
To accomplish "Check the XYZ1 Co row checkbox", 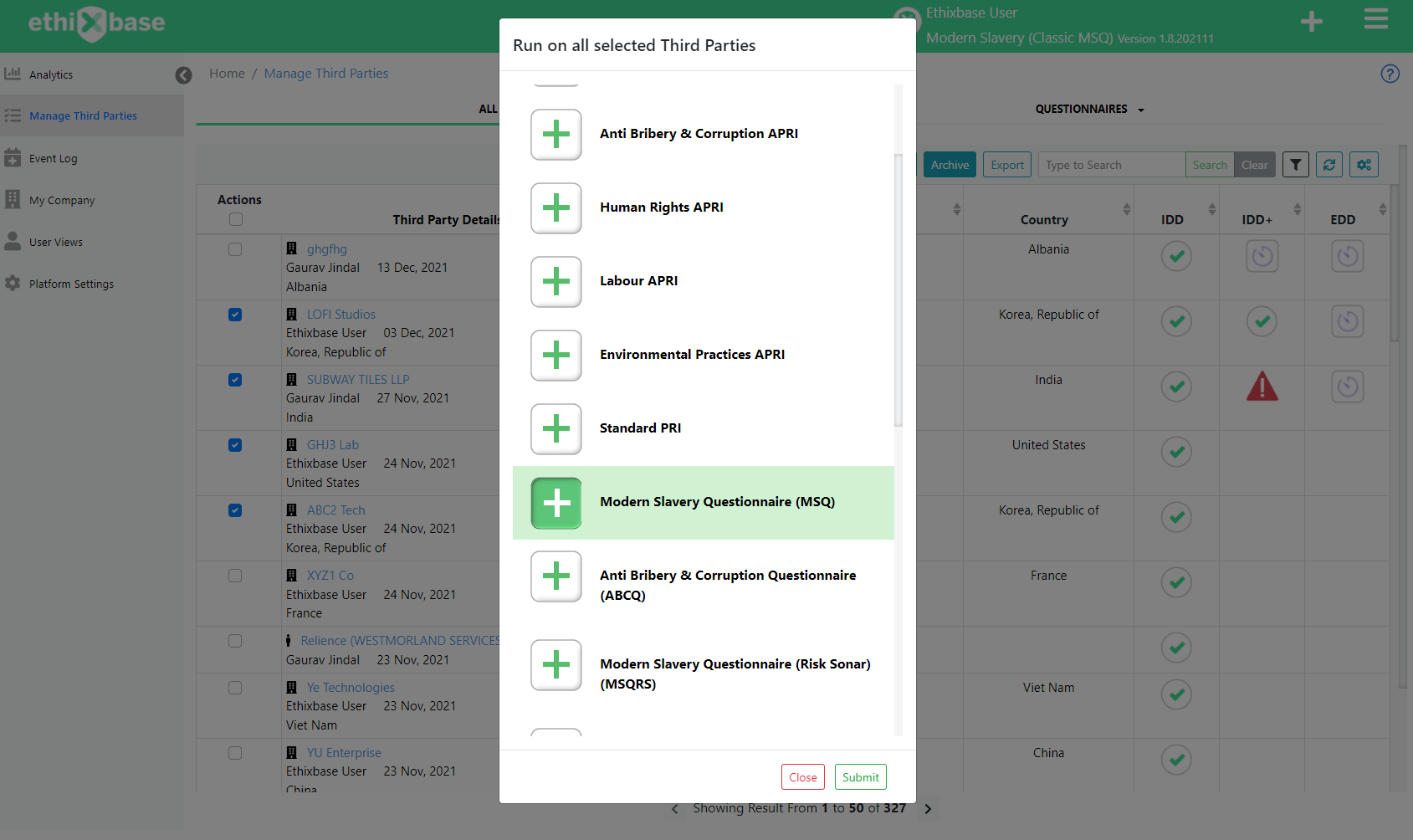I will (x=235, y=575).
